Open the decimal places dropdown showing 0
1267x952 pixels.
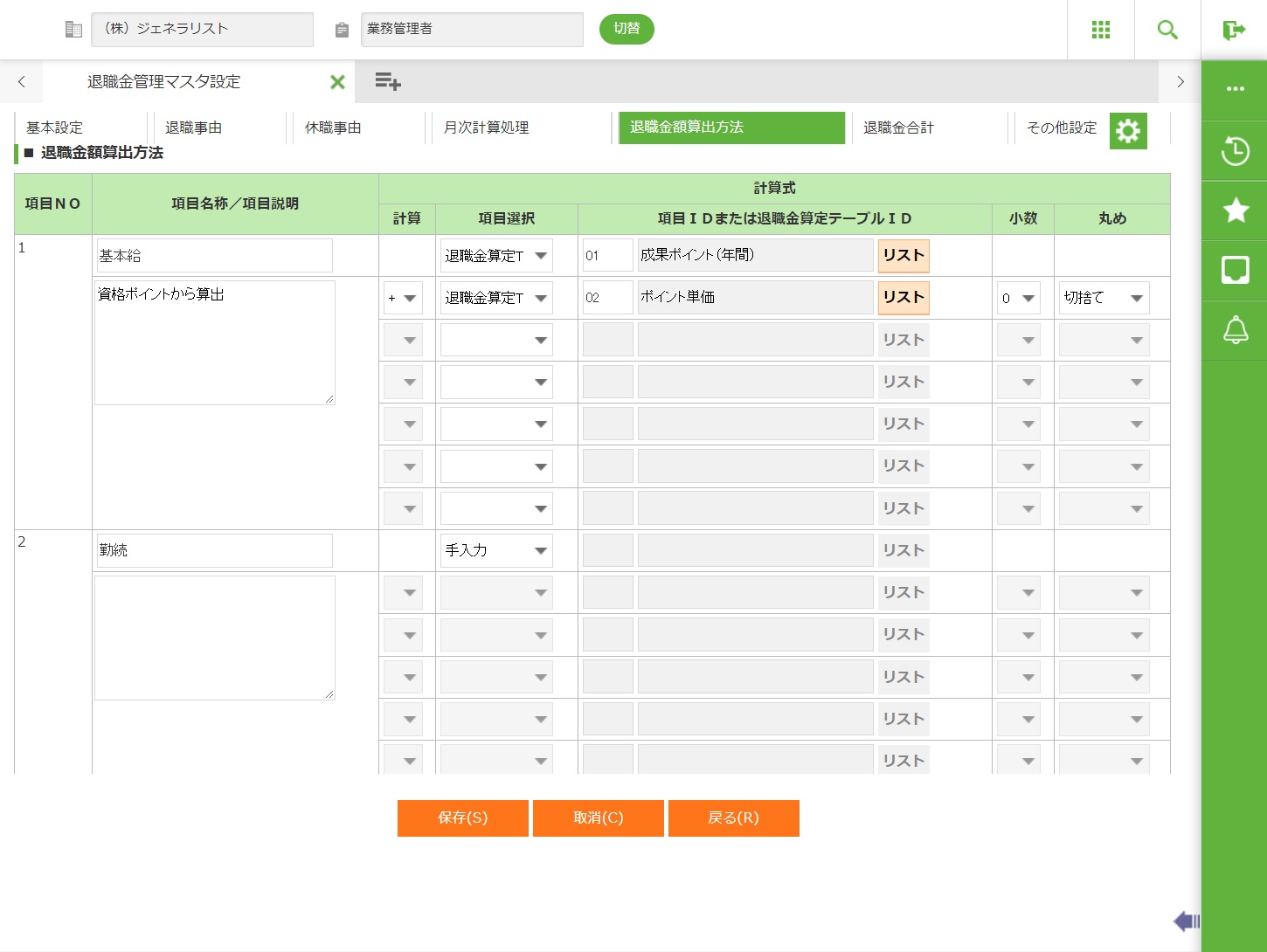click(1018, 299)
